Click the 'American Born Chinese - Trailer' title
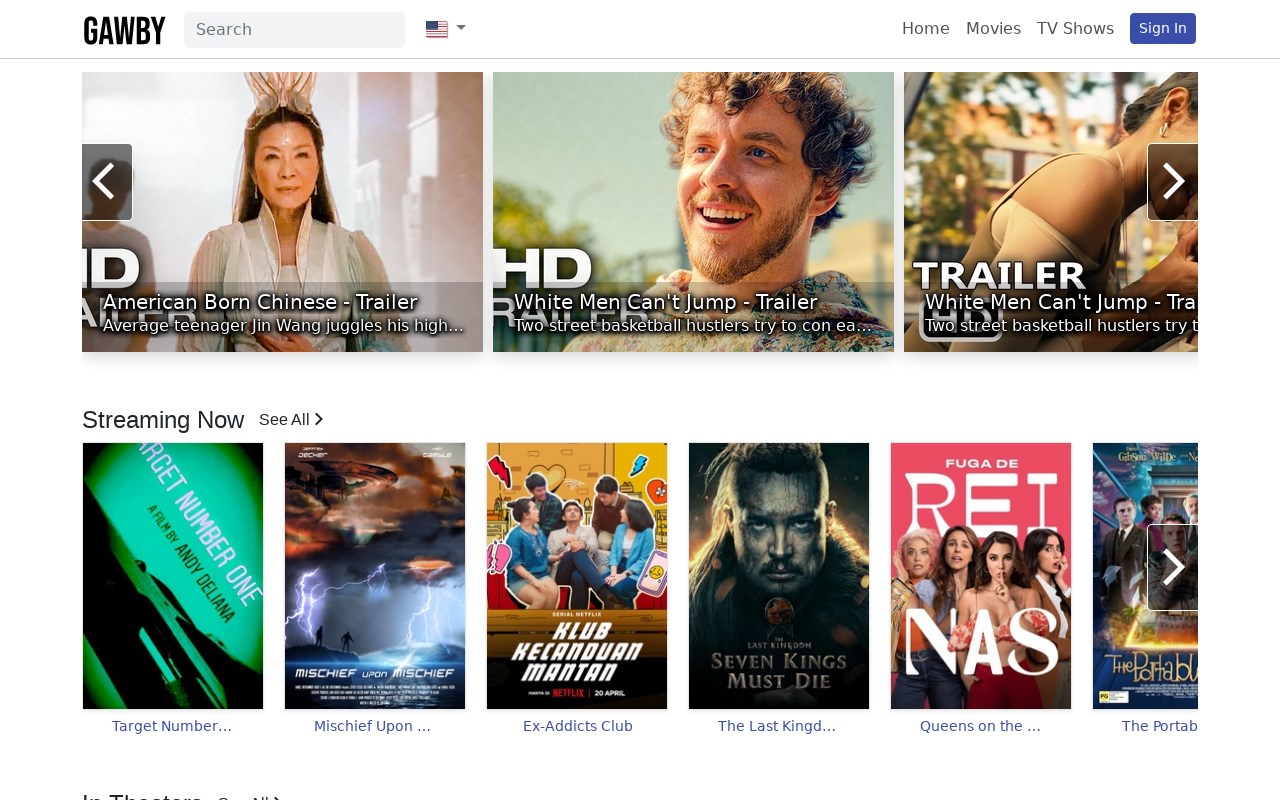The width and height of the screenshot is (1280, 800). click(260, 302)
